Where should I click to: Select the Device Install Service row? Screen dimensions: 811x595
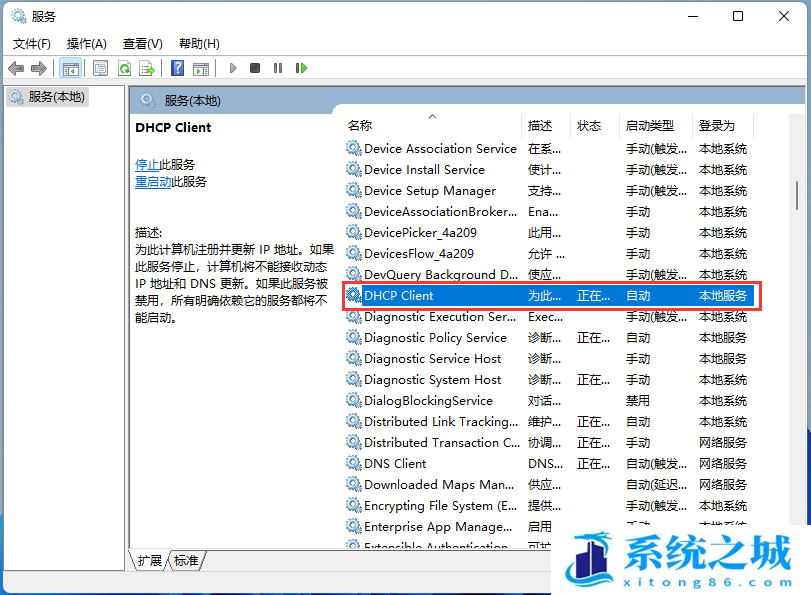point(548,169)
